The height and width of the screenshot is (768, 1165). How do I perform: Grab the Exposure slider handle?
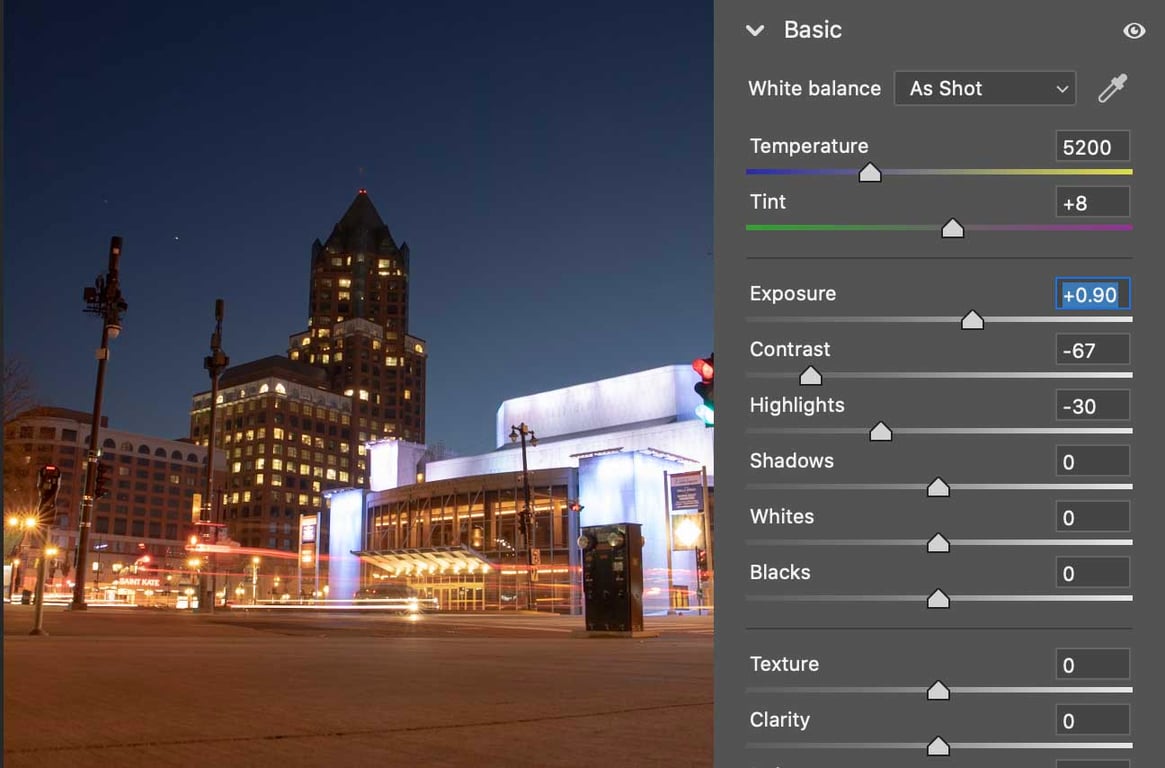coord(972,320)
